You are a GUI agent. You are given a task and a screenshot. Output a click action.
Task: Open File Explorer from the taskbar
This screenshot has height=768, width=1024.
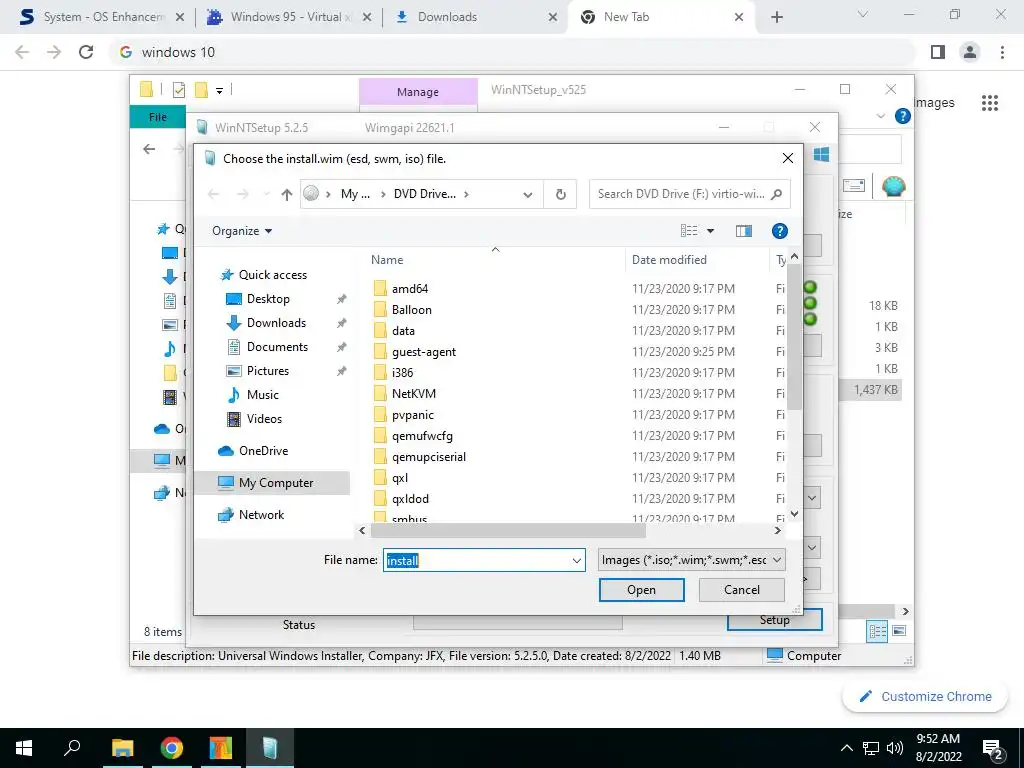coord(122,748)
